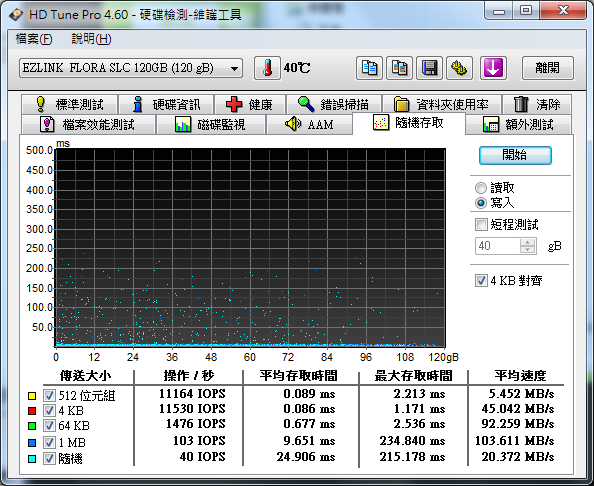The image size is (594, 486).
Task: Copy results text to clipboard icon
Action: point(369,68)
